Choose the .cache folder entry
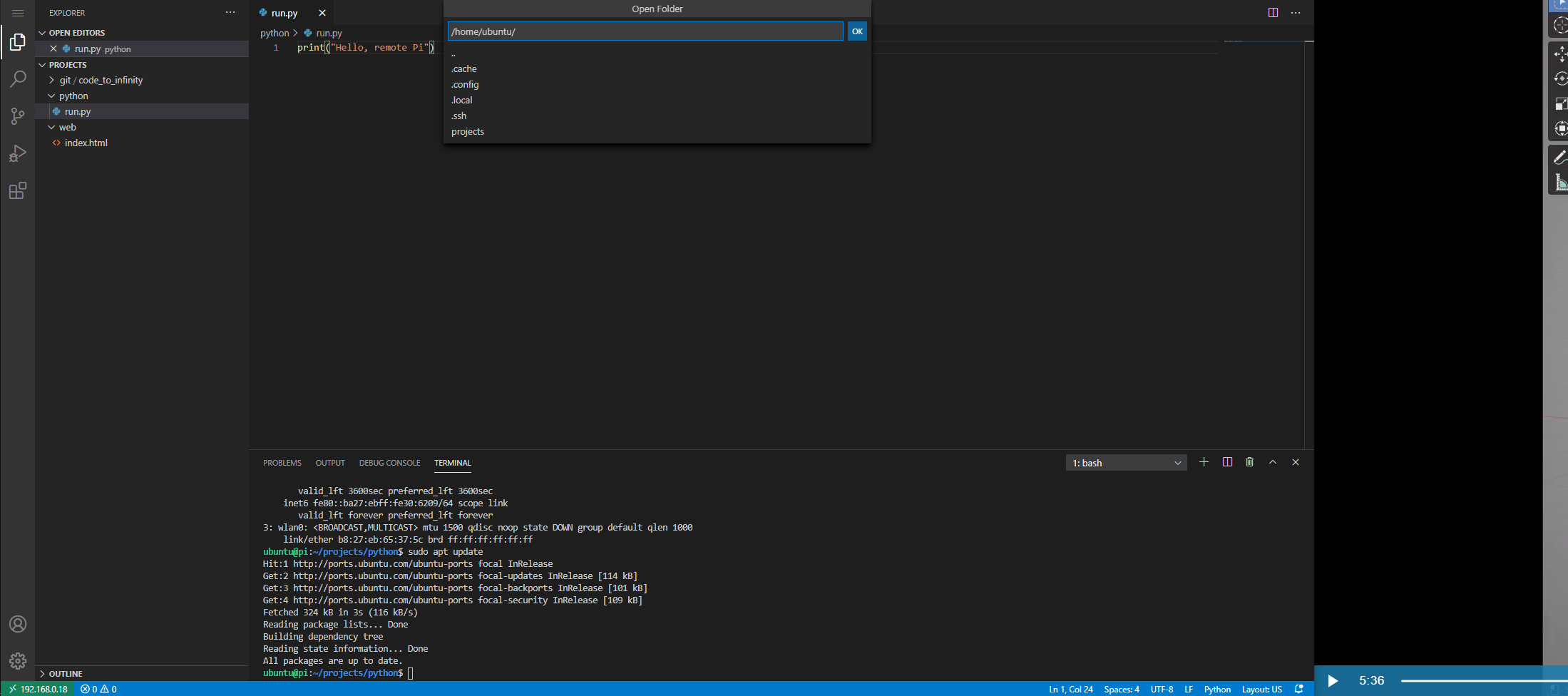The width and height of the screenshot is (1568, 696). click(657, 68)
